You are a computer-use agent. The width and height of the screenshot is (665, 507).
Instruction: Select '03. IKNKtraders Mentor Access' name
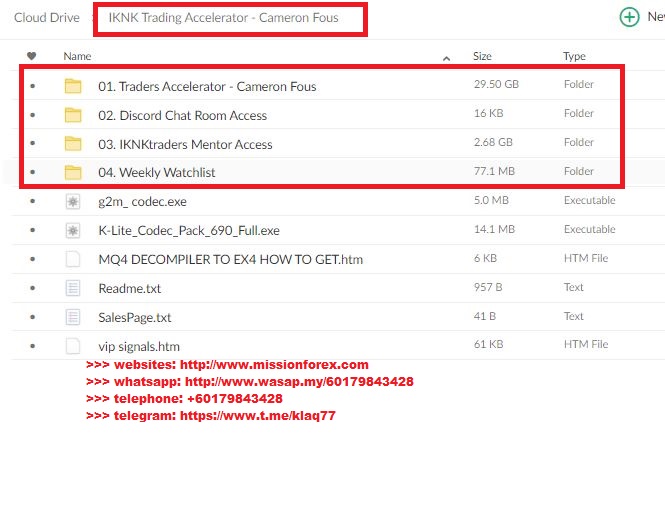coord(185,144)
